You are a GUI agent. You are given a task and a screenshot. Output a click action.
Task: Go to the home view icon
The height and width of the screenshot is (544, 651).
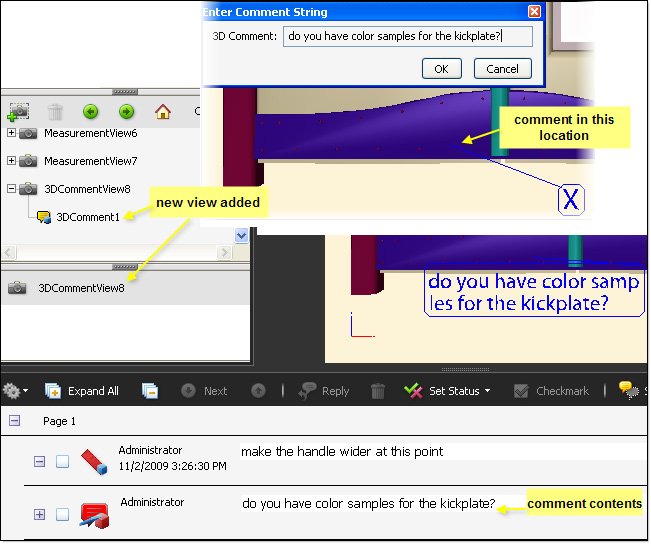(x=163, y=111)
